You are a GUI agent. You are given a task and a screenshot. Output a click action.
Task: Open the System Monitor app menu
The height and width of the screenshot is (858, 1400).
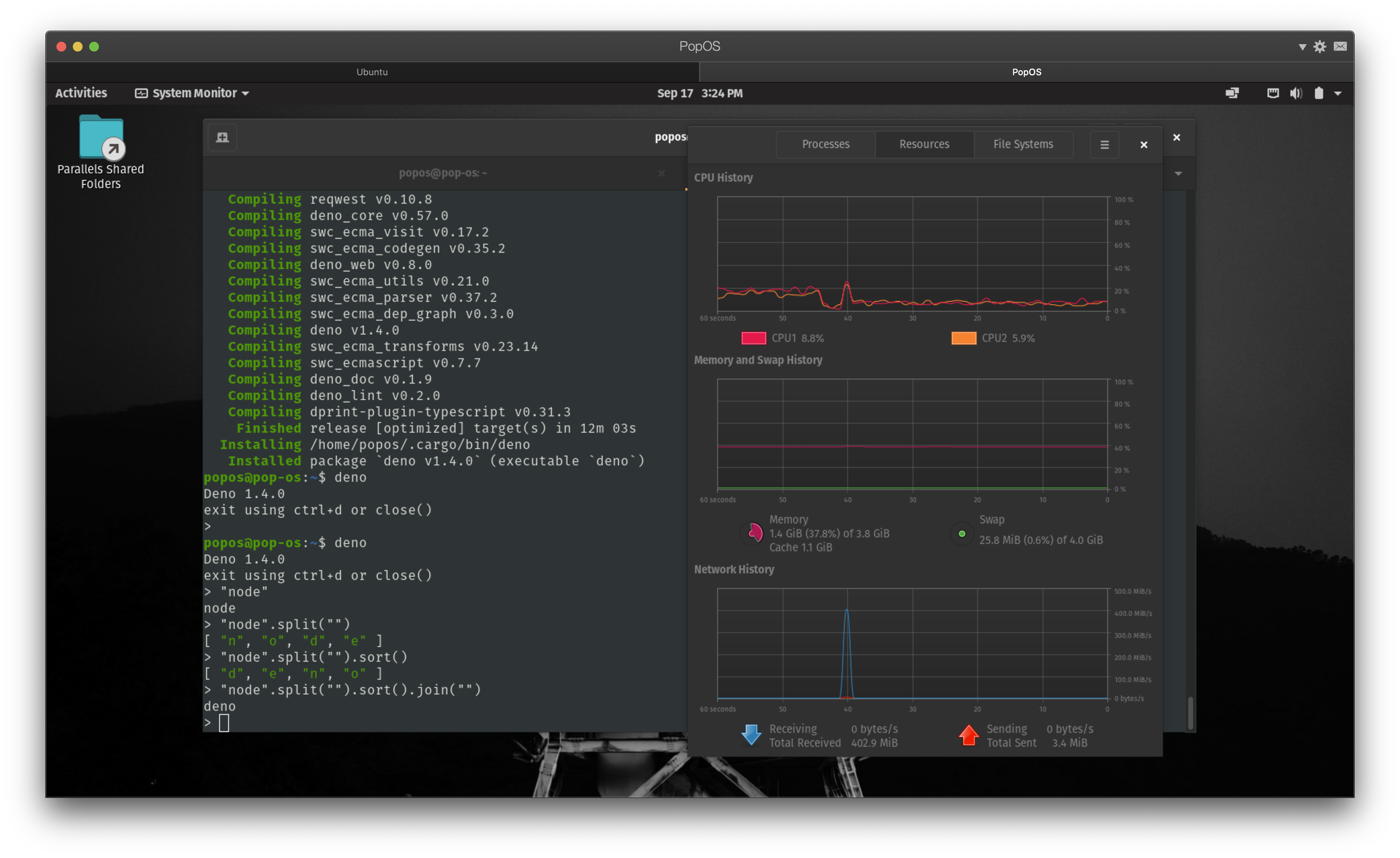pyautogui.click(x=192, y=93)
